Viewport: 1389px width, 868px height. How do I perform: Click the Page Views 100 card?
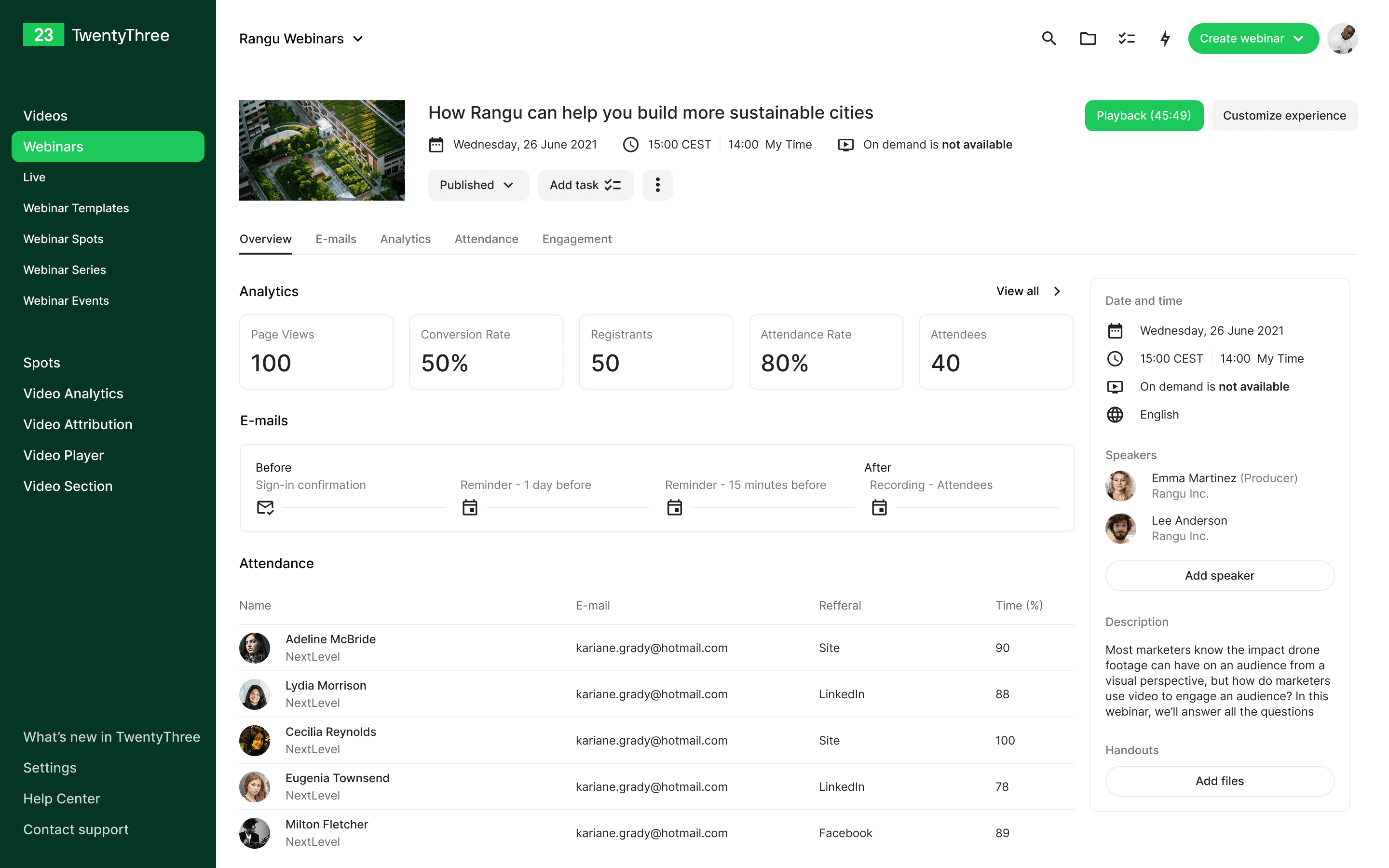coord(316,352)
